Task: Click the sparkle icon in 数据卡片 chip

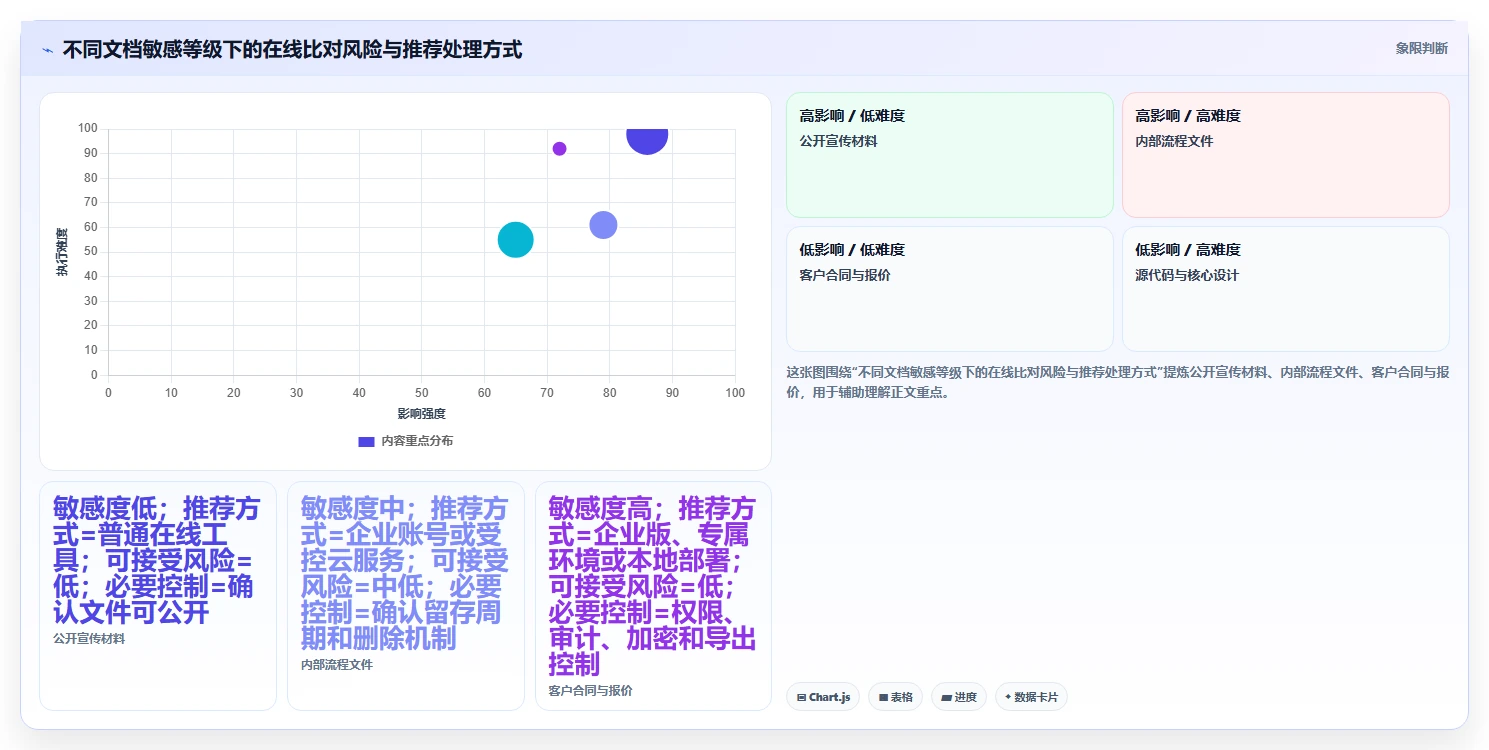Action: 1008,697
